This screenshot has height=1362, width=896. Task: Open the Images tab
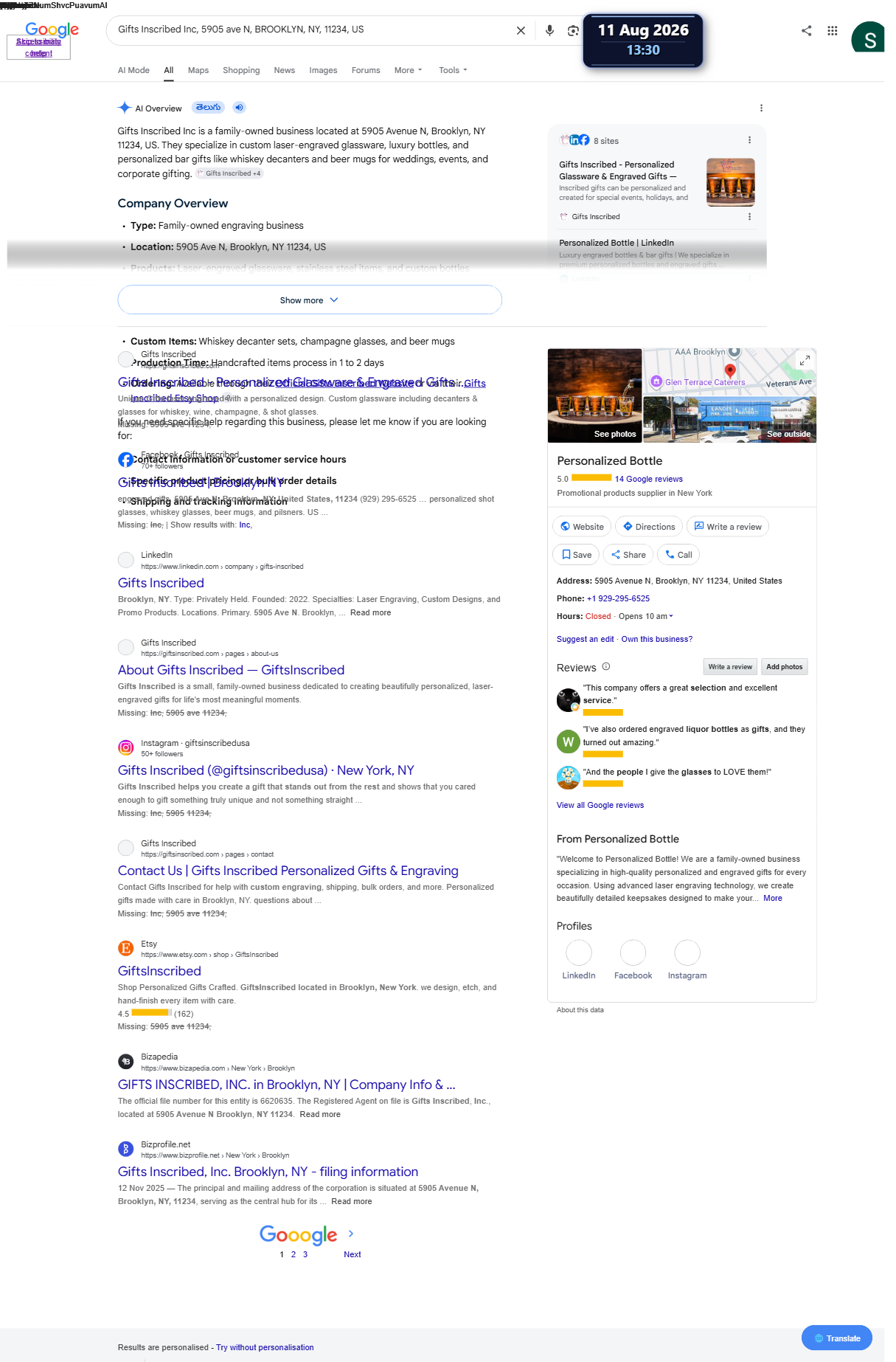(323, 70)
